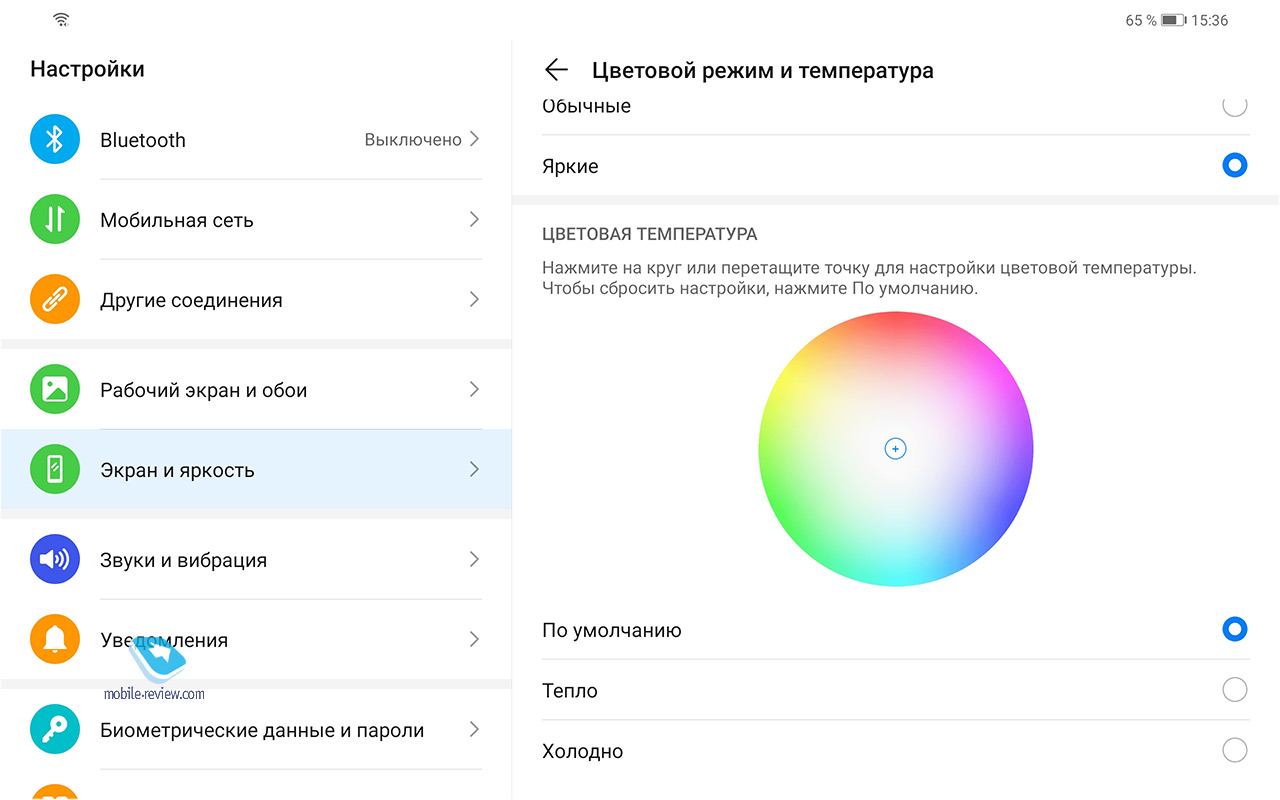Tap the Тепло label text
Screen dimensions: 1280x800
click(x=570, y=691)
